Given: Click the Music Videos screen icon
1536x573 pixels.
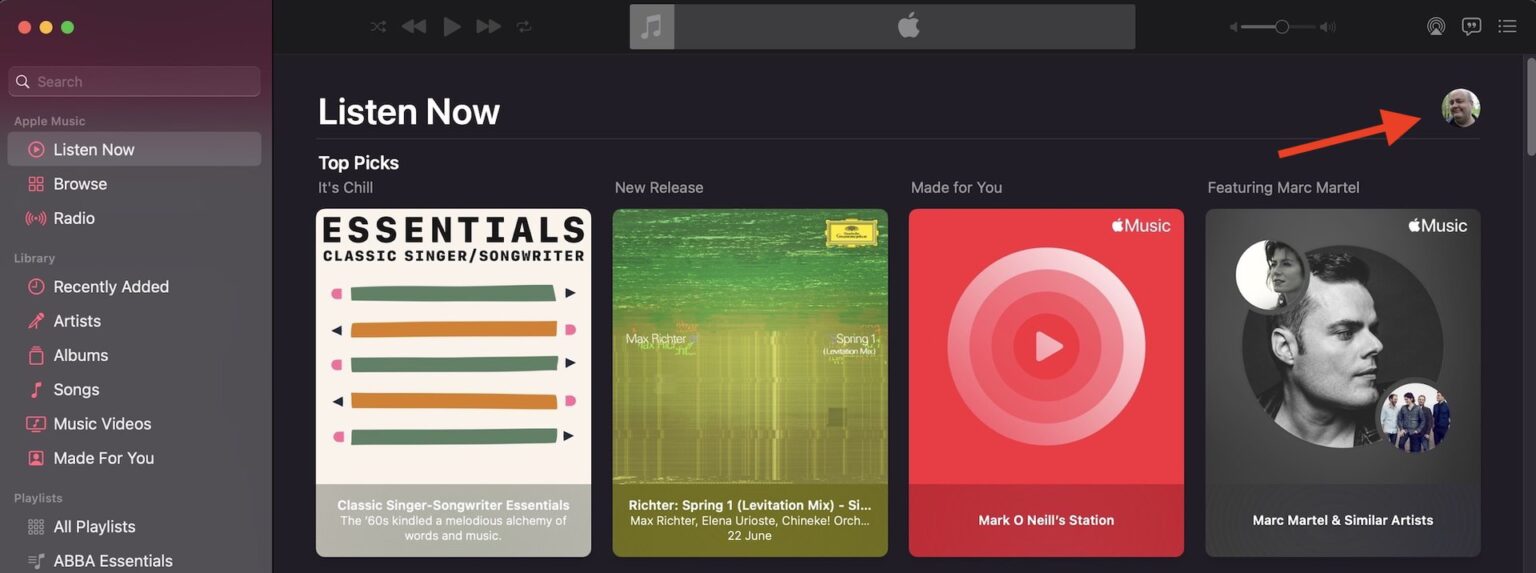Looking at the screenshot, I should click(x=36, y=424).
